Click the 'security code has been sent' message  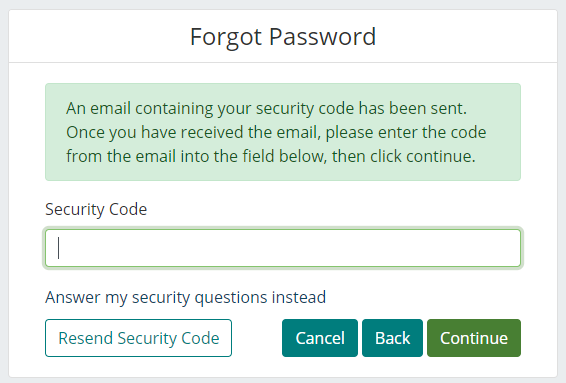[361, 108]
